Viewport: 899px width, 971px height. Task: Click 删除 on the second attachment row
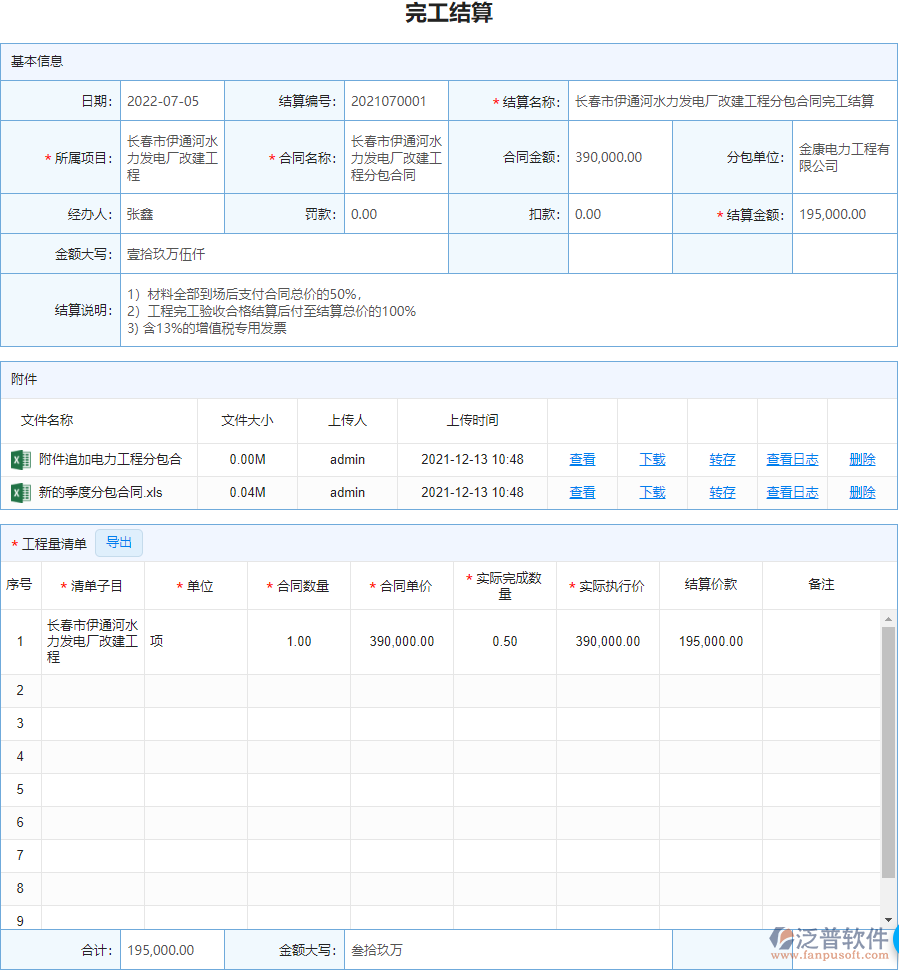click(862, 492)
